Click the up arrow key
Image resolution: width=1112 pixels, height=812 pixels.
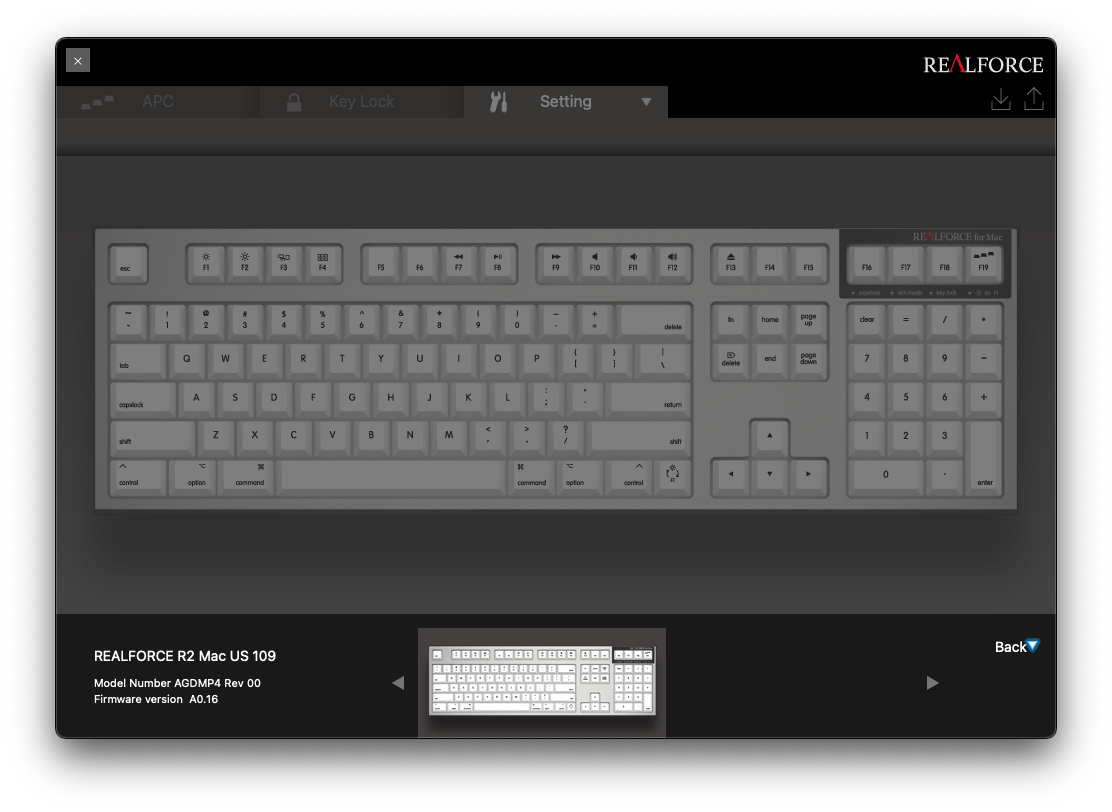point(769,436)
